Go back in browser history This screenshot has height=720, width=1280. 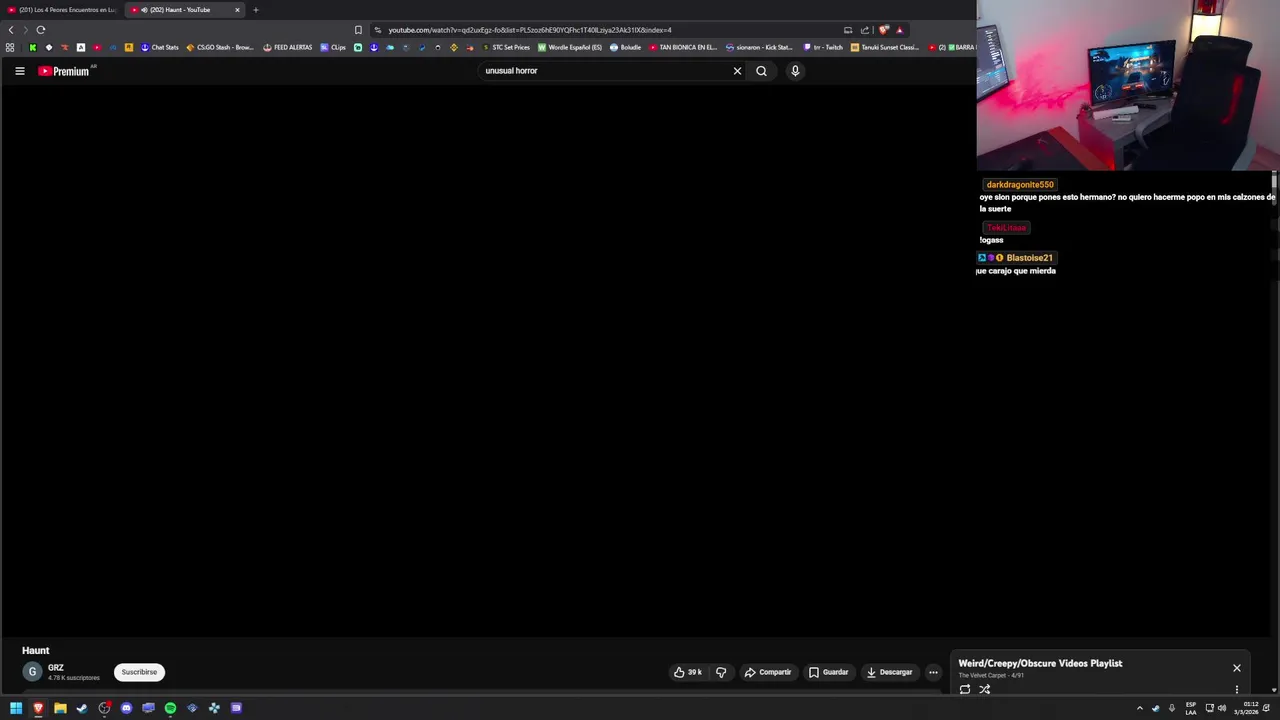(11, 30)
